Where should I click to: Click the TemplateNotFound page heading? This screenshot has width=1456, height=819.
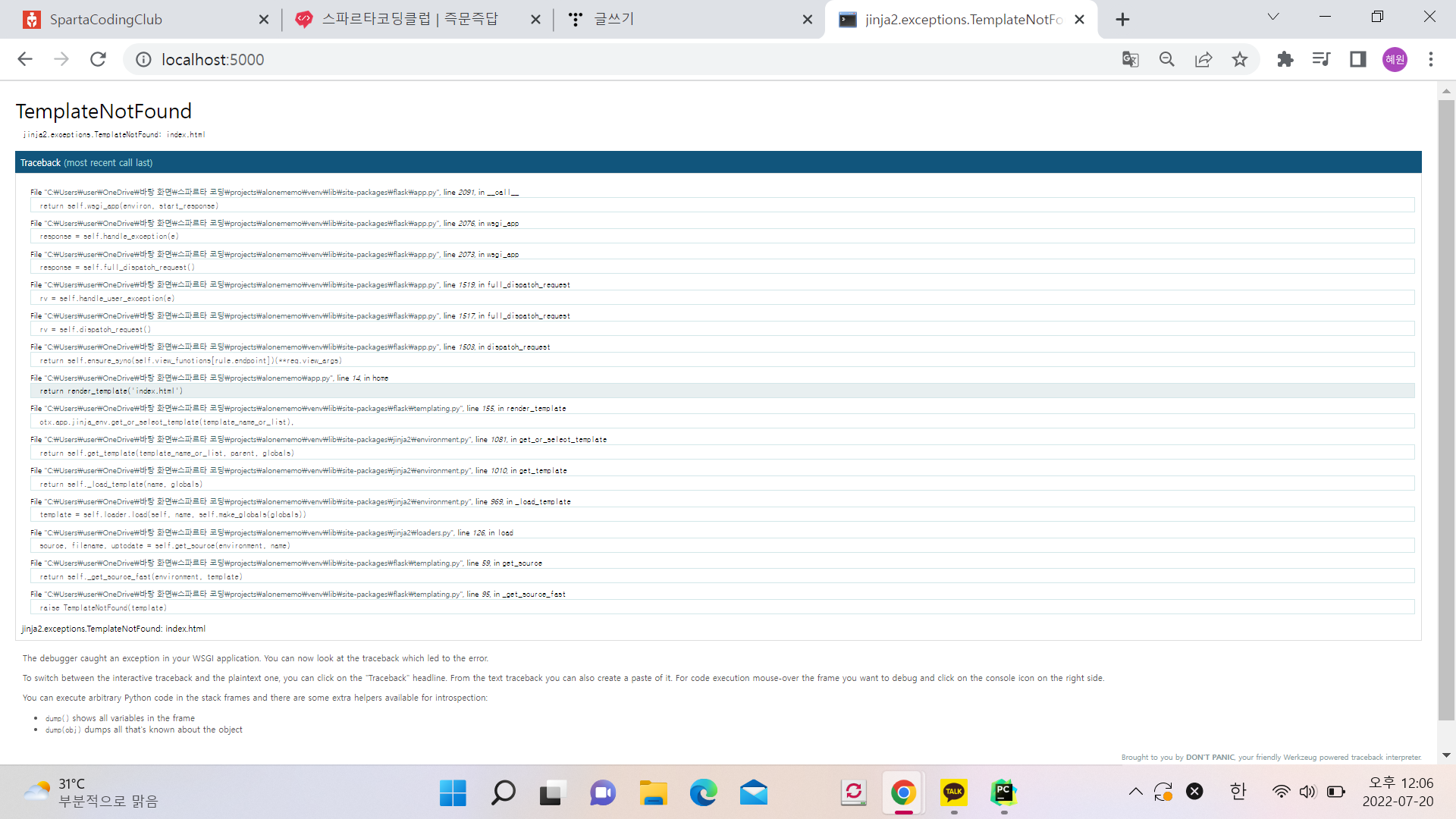(x=104, y=111)
